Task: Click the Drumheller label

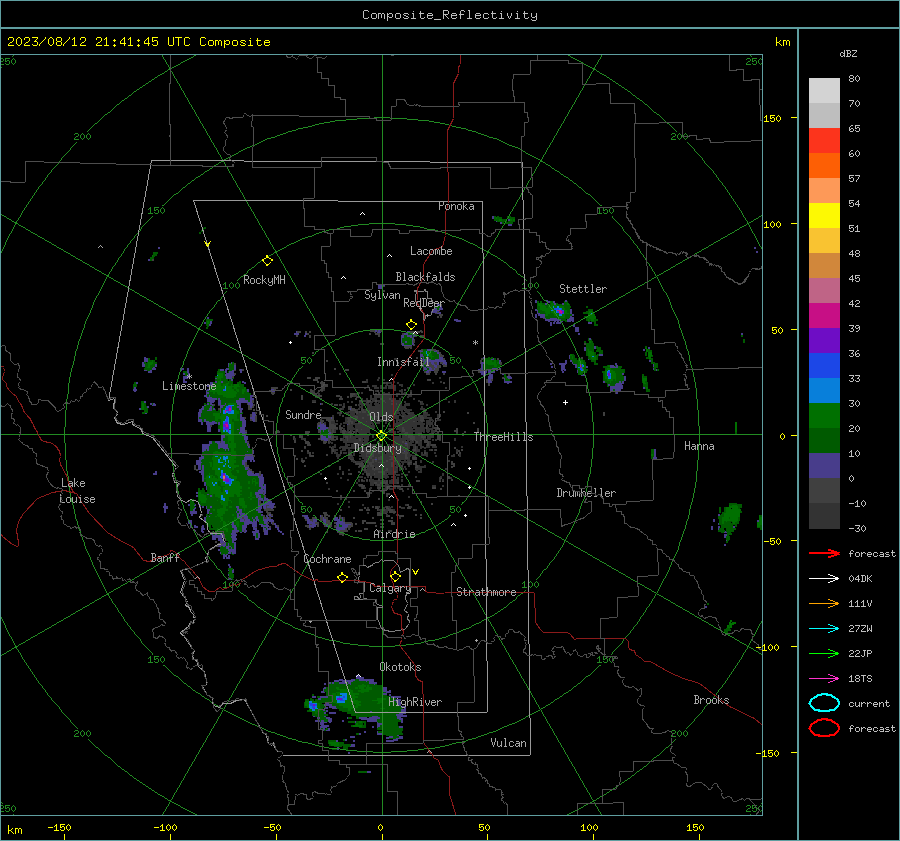Action: [x=586, y=493]
